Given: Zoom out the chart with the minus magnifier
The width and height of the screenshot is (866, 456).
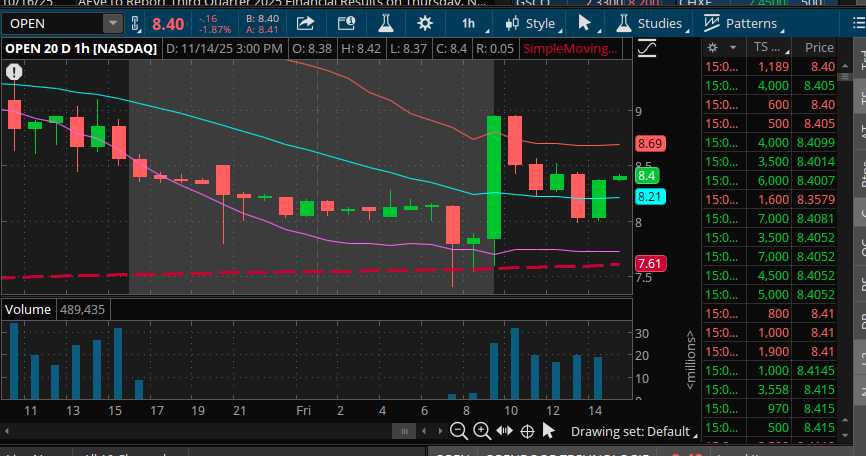Looking at the screenshot, I should pos(458,431).
